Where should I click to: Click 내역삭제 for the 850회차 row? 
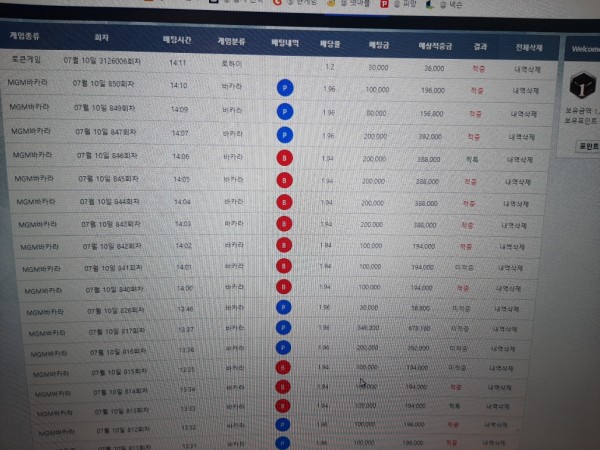point(526,91)
